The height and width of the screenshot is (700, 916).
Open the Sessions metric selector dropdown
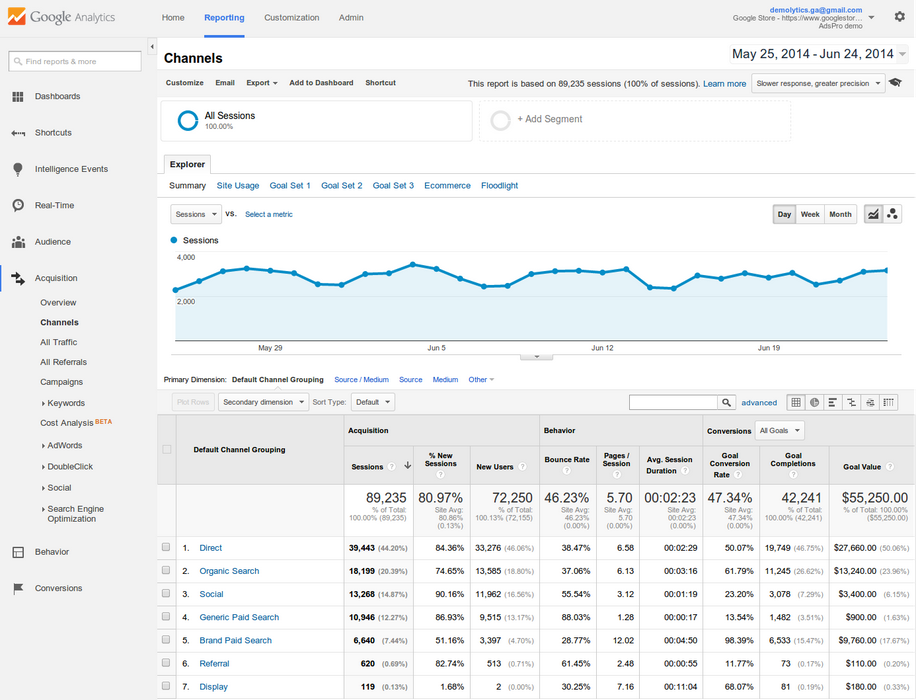[x=195, y=214]
